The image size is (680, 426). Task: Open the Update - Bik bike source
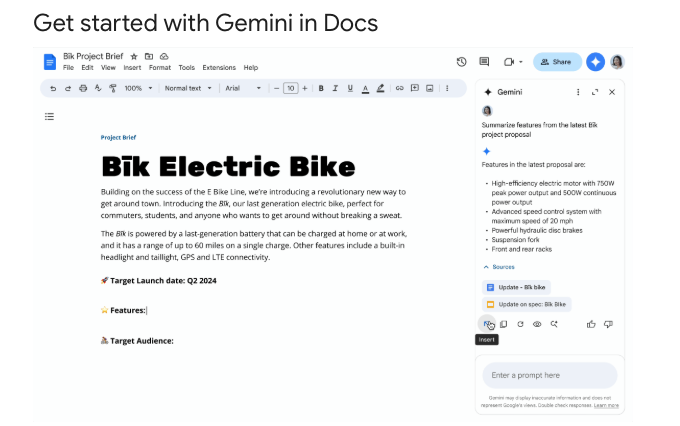[517, 287]
